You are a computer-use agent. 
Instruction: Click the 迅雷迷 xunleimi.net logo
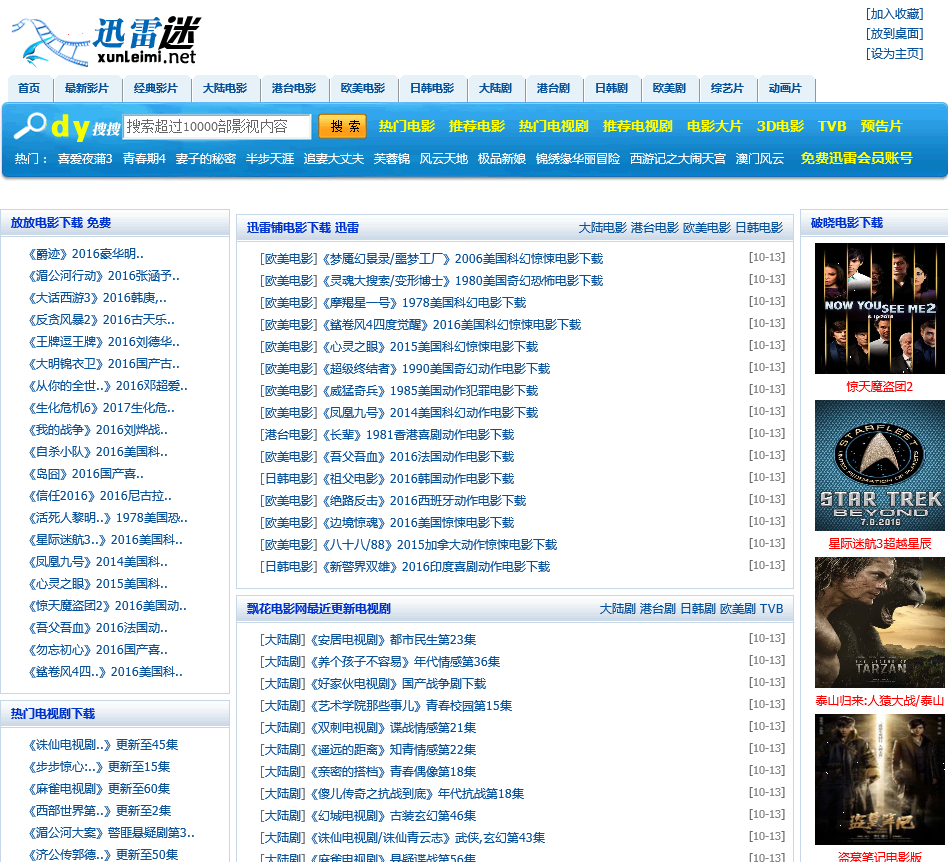pyautogui.click(x=106, y=41)
